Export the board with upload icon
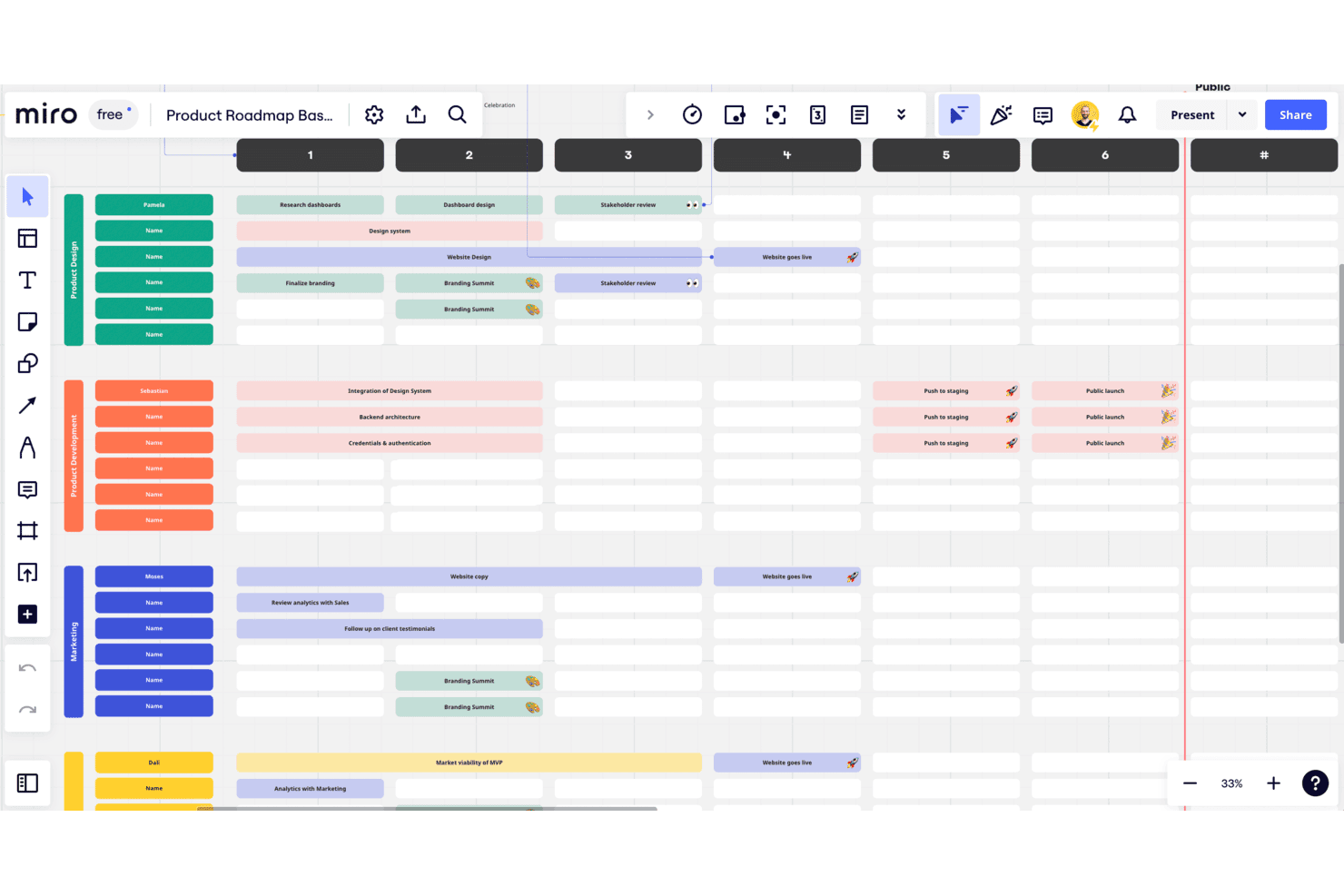The width and height of the screenshot is (1344, 896). 416,115
